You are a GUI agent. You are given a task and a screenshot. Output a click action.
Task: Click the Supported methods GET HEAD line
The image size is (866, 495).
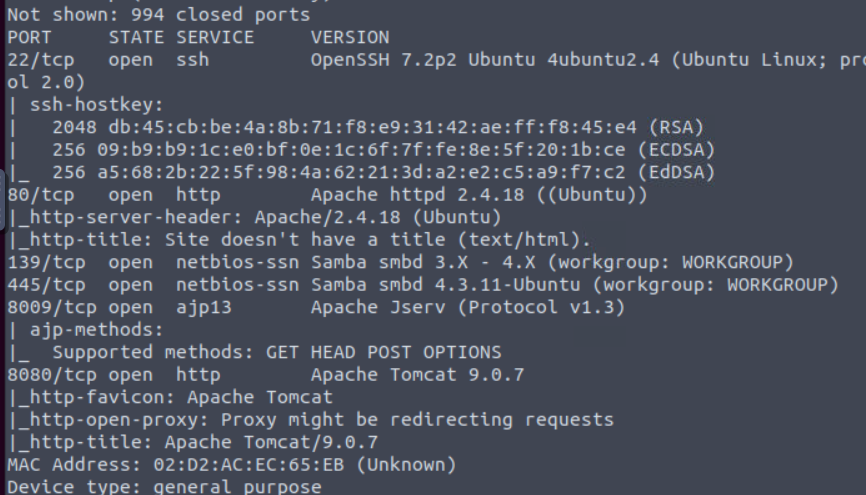click(x=277, y=352)
